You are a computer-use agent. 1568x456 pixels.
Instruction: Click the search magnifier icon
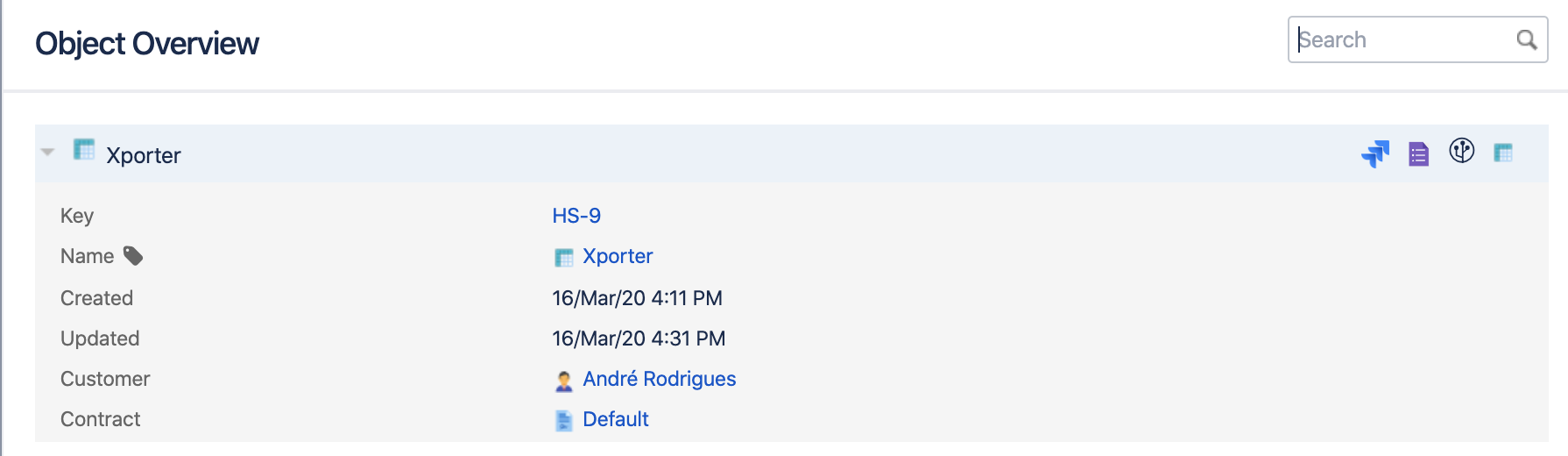click(x=1527, y=39)
